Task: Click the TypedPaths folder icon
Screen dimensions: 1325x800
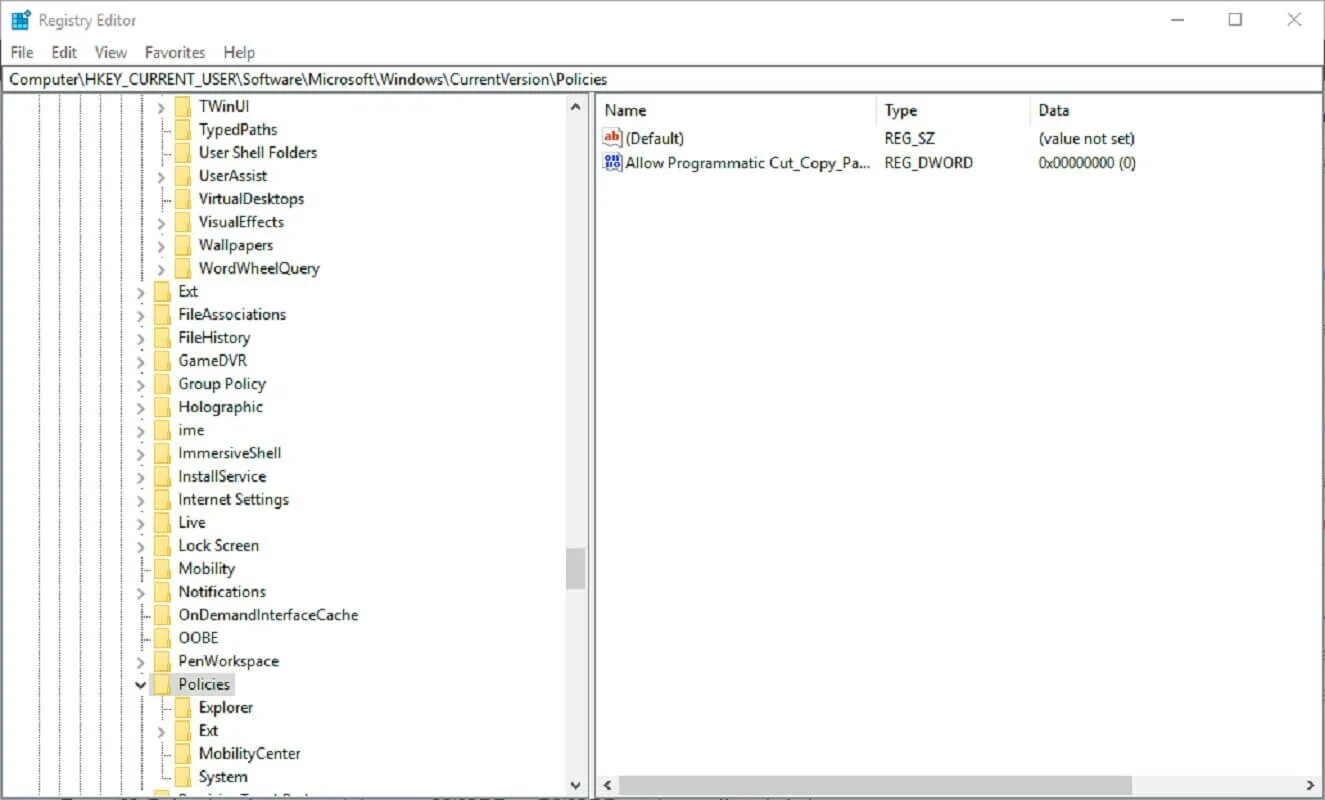Action: tap(182, 129)
